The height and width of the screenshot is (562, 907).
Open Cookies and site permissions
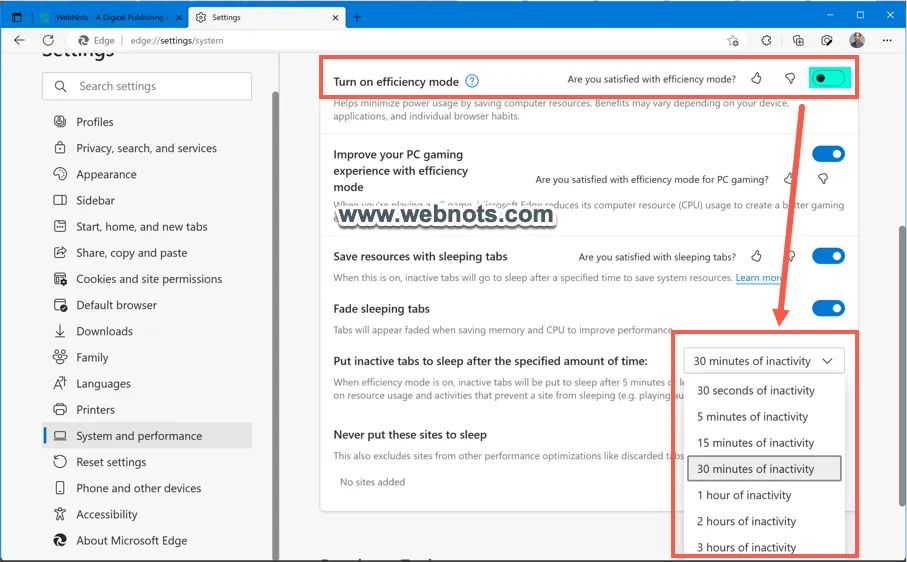(x=147, y=279)
